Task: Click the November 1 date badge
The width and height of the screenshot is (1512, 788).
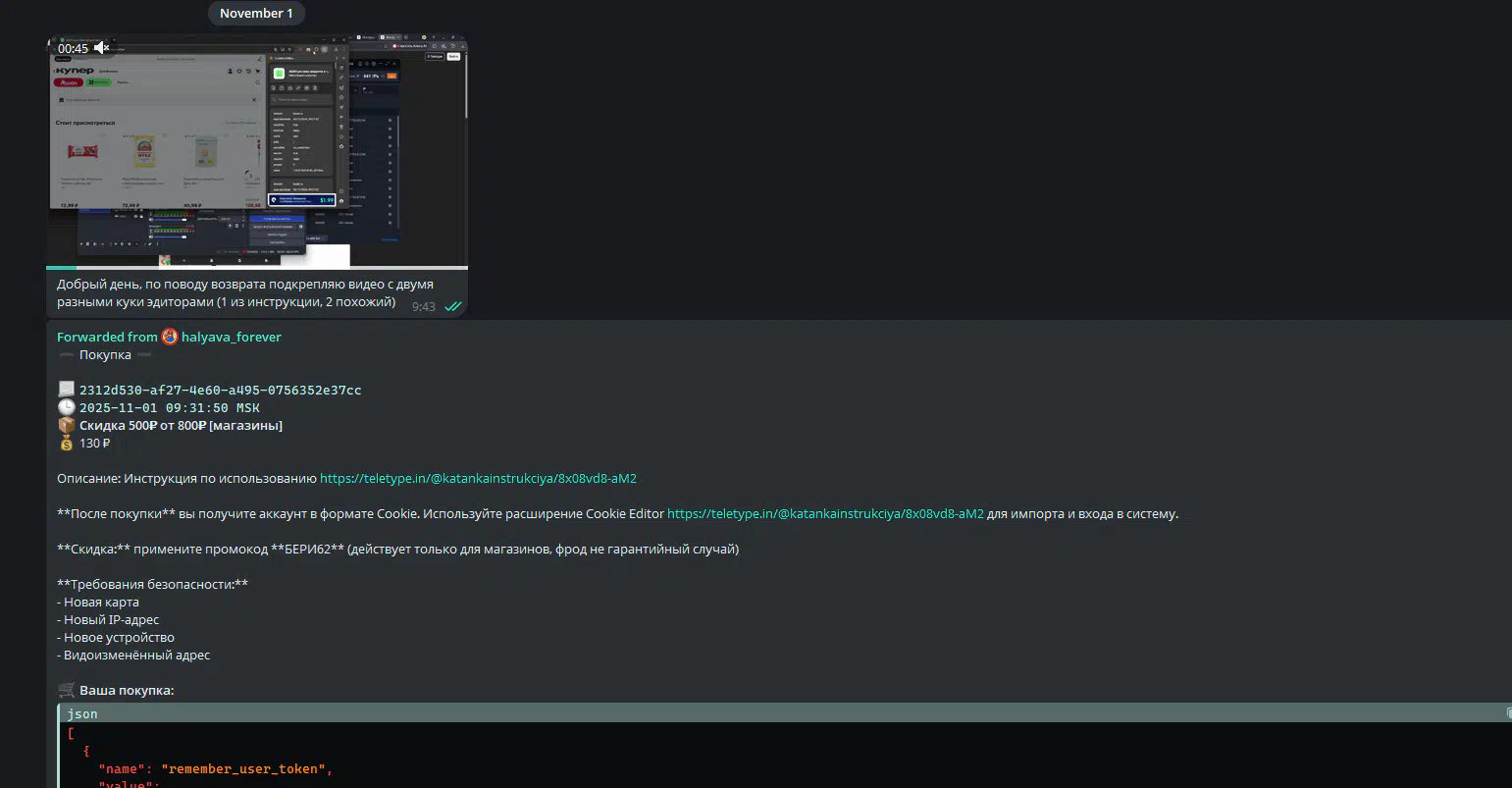Action: click(x=256, y=13)
